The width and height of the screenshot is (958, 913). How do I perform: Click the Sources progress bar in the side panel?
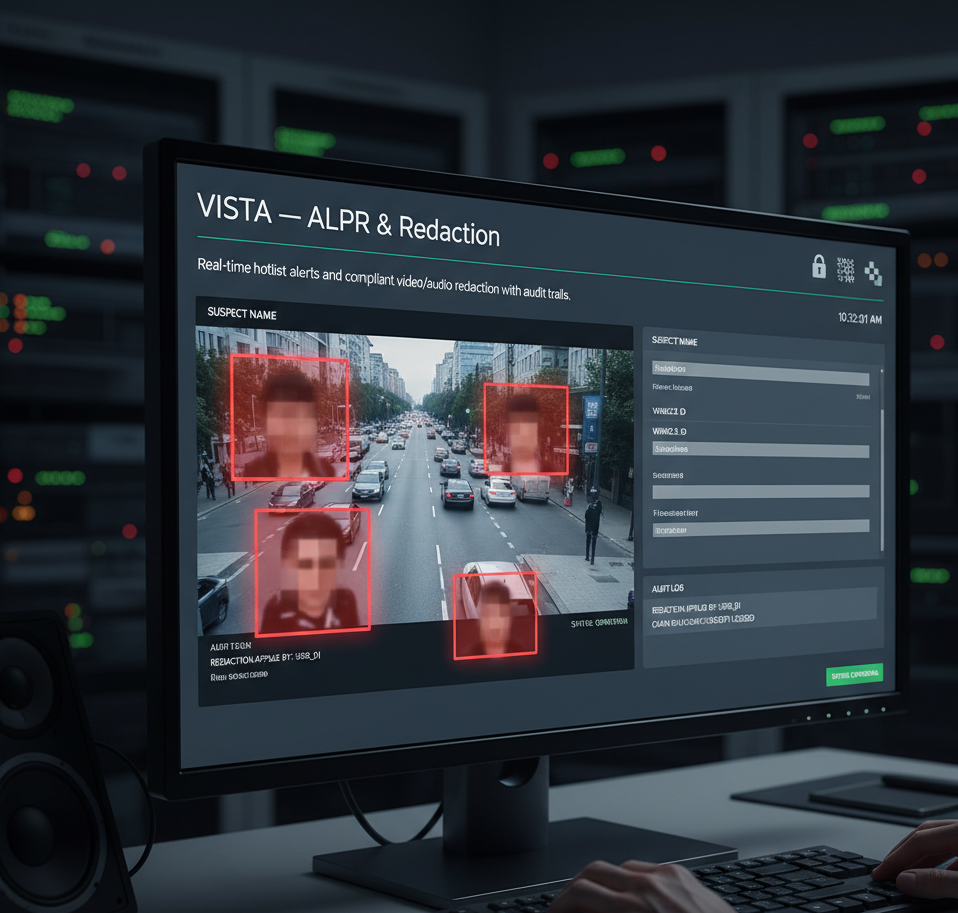click(x=760, y=491)
